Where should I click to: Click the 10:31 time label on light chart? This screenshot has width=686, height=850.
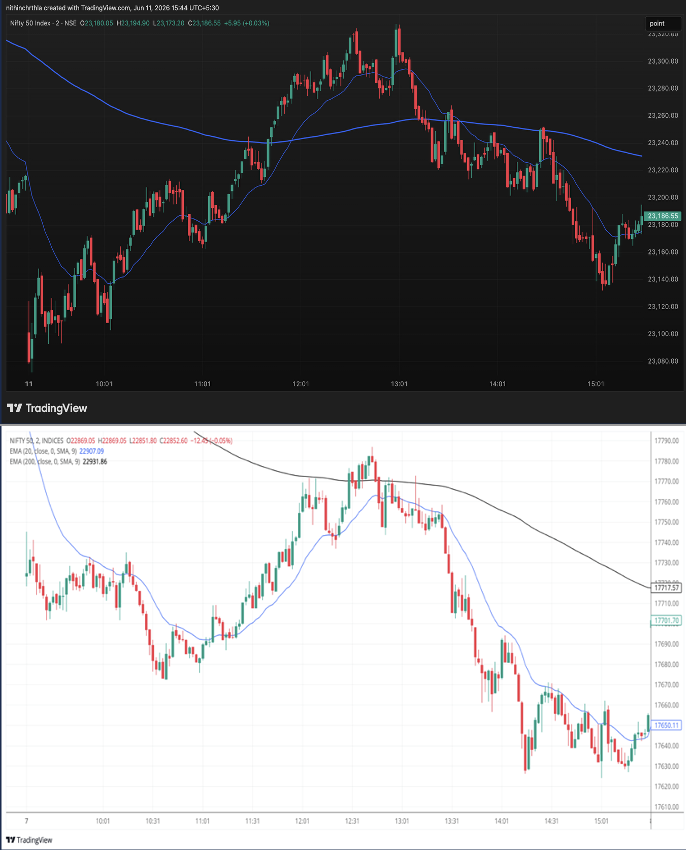[x=152, y=821]
